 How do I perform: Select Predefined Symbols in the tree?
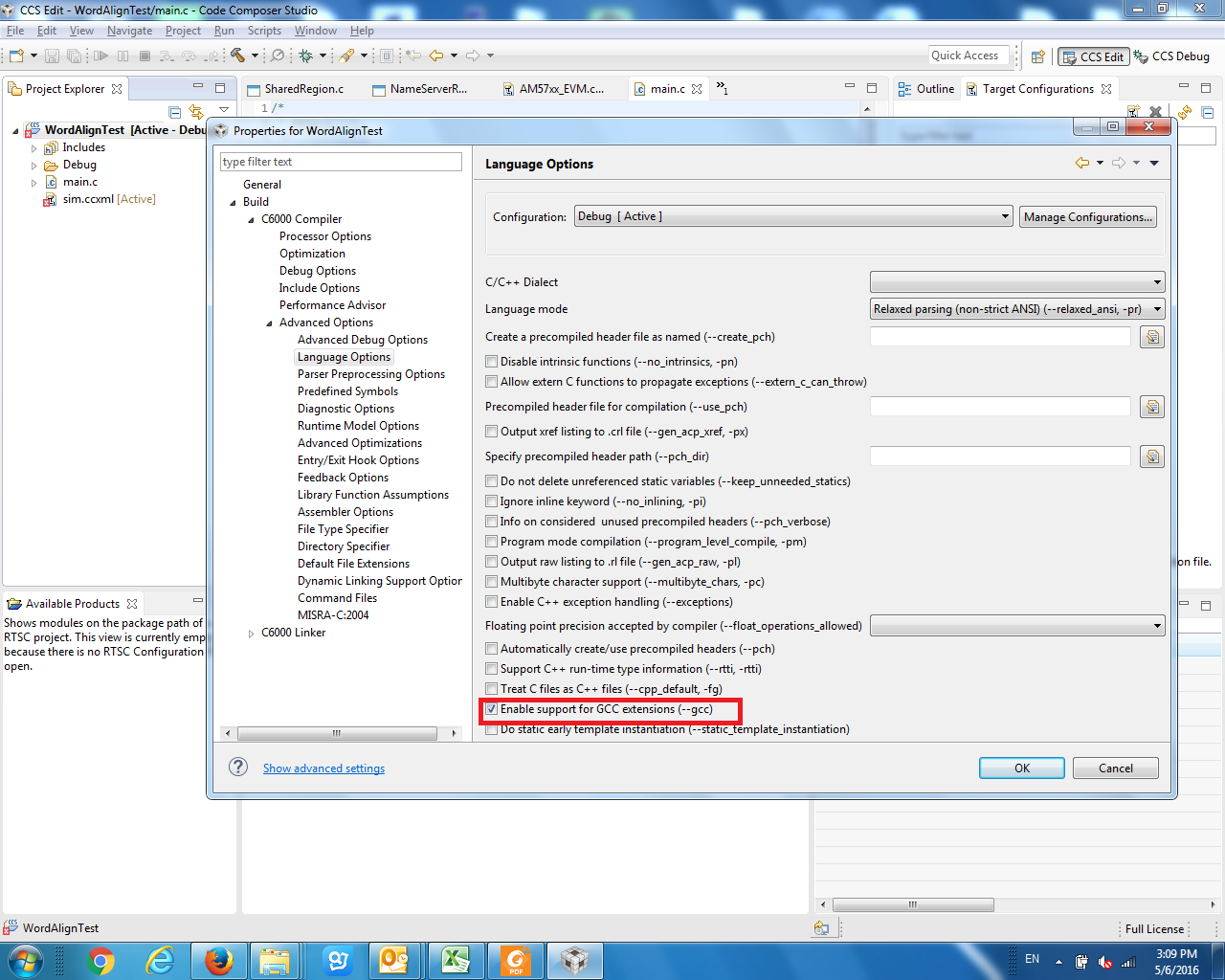pyautogui.click(x=347, y=391)
